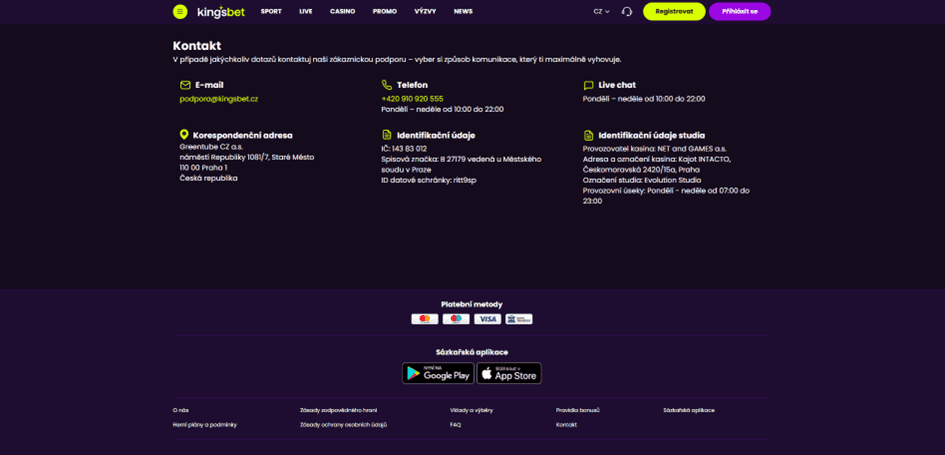Open the FAQ footer link

tap(455, 425)
